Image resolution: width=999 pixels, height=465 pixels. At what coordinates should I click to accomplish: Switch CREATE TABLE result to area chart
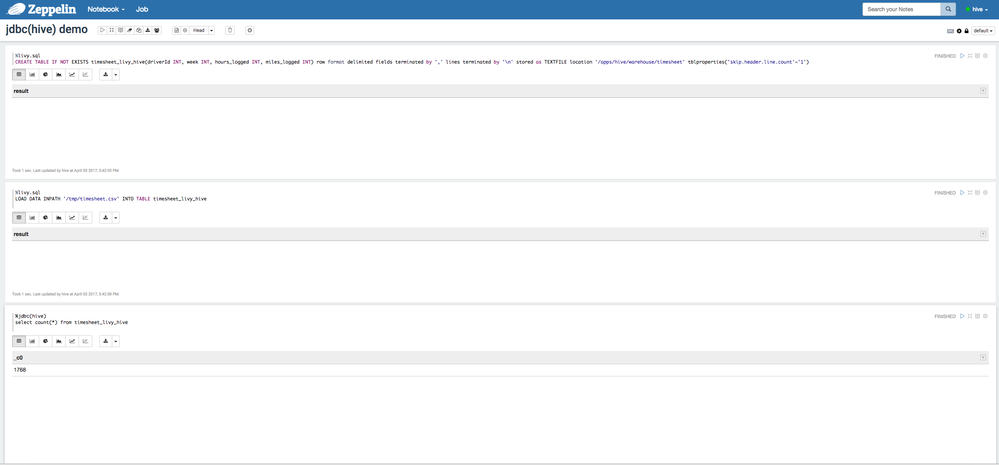coord(59,75)
